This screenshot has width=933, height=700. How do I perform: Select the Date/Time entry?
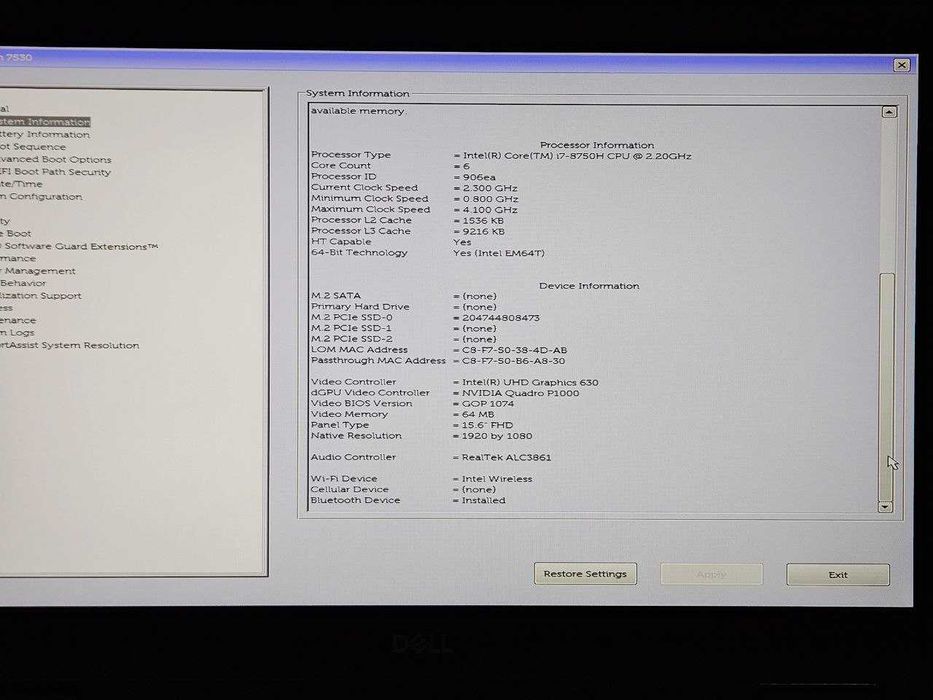coord(21,184)
